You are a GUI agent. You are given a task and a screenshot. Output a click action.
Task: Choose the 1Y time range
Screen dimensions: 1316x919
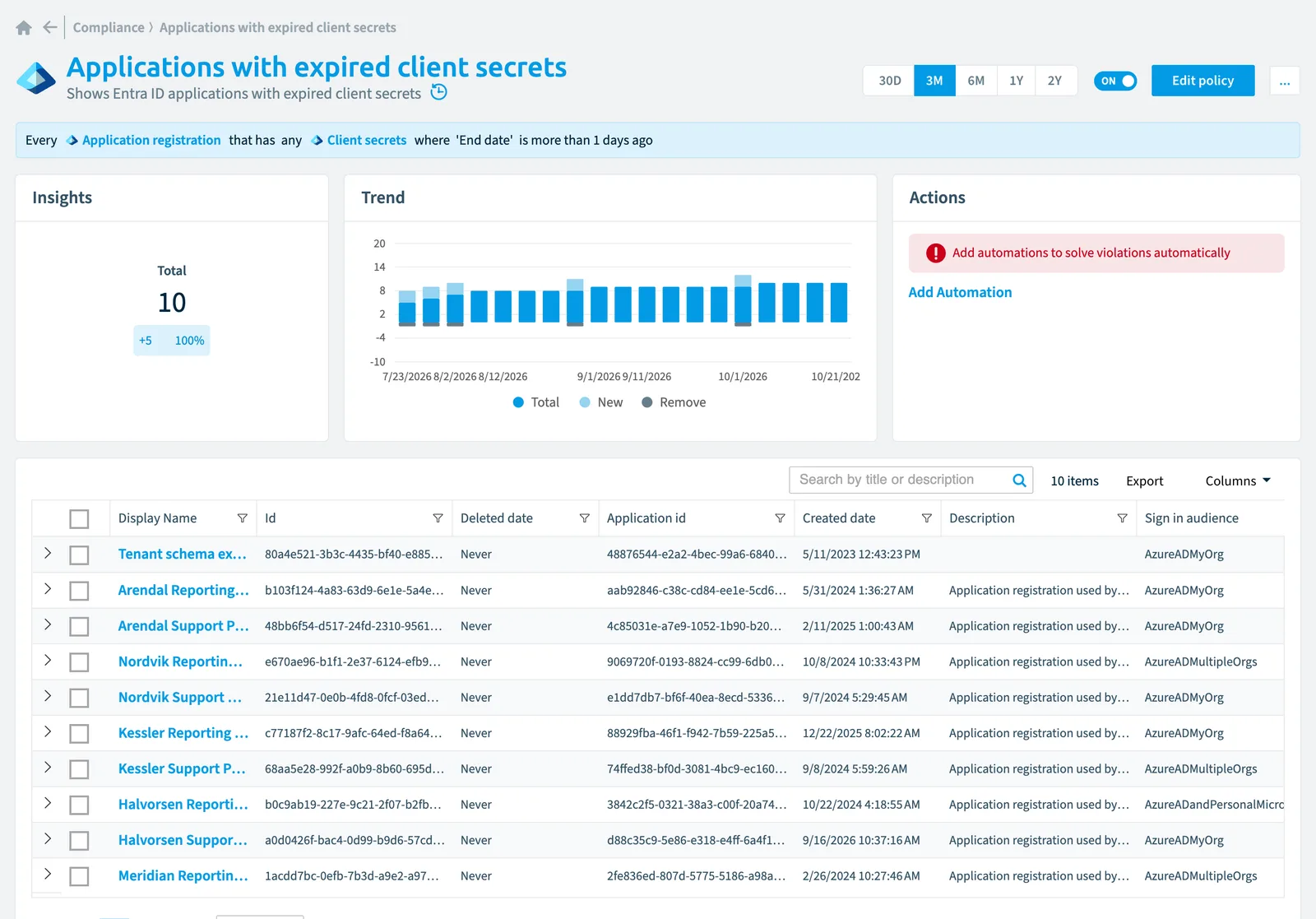click(x=1016, y=81)
